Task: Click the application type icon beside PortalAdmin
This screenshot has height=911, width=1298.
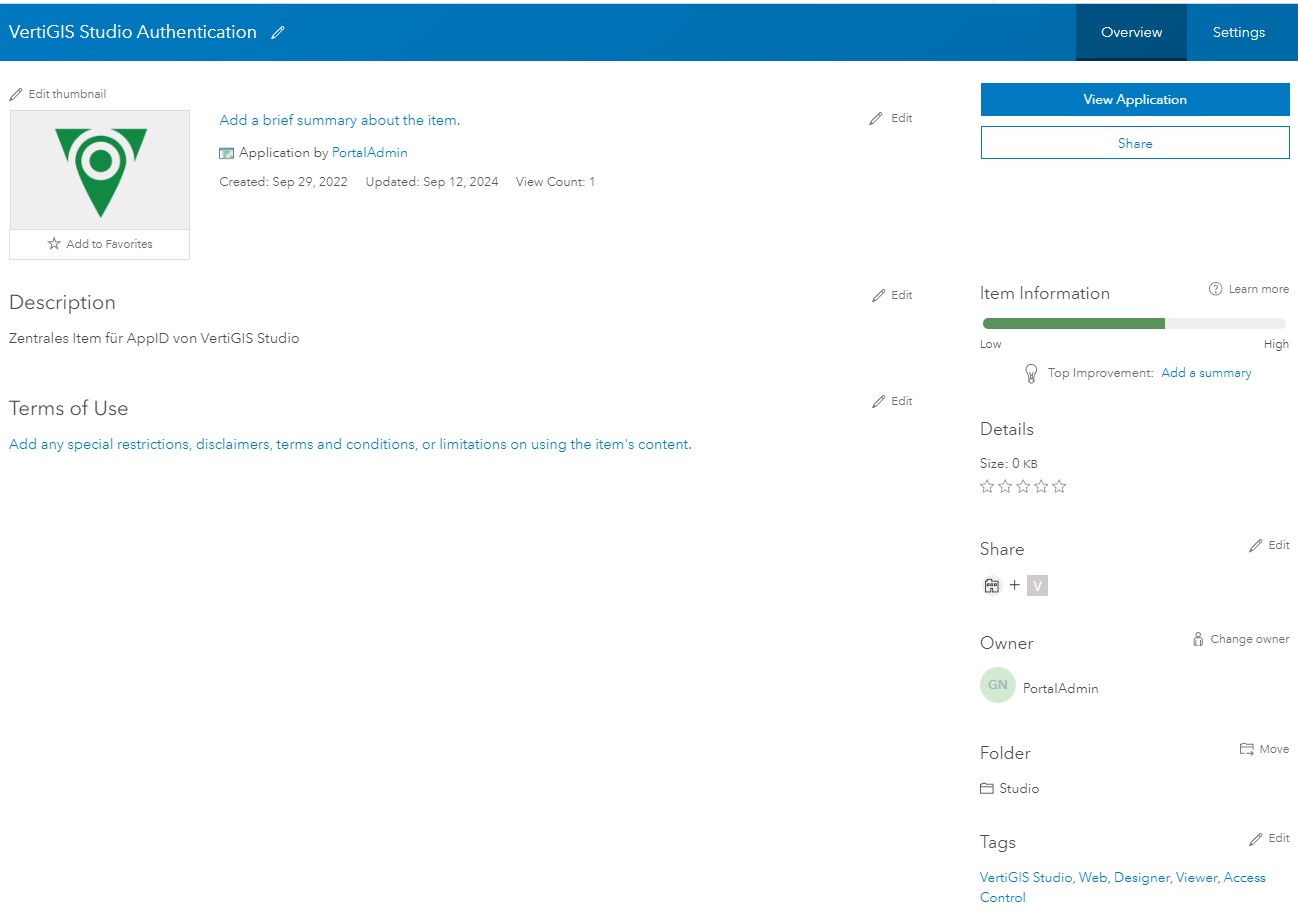Action: 225,152
